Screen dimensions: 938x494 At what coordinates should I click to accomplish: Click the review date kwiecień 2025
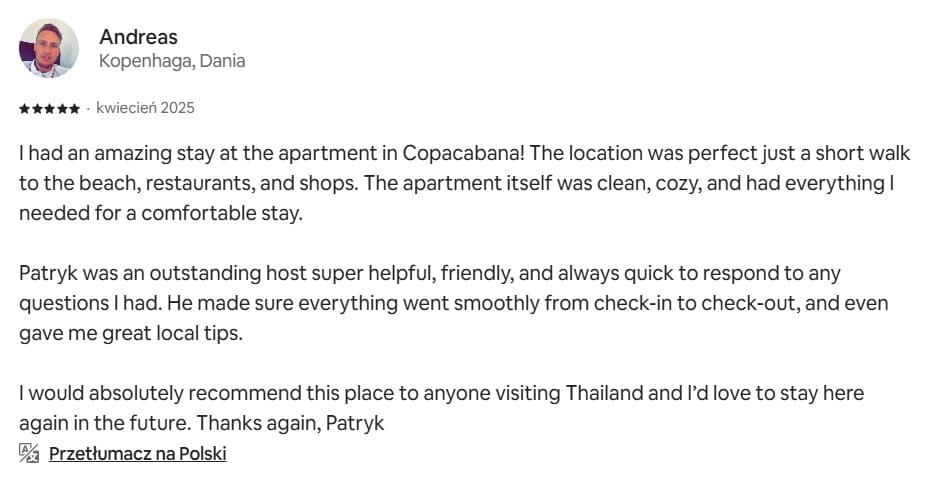[145, 108]
